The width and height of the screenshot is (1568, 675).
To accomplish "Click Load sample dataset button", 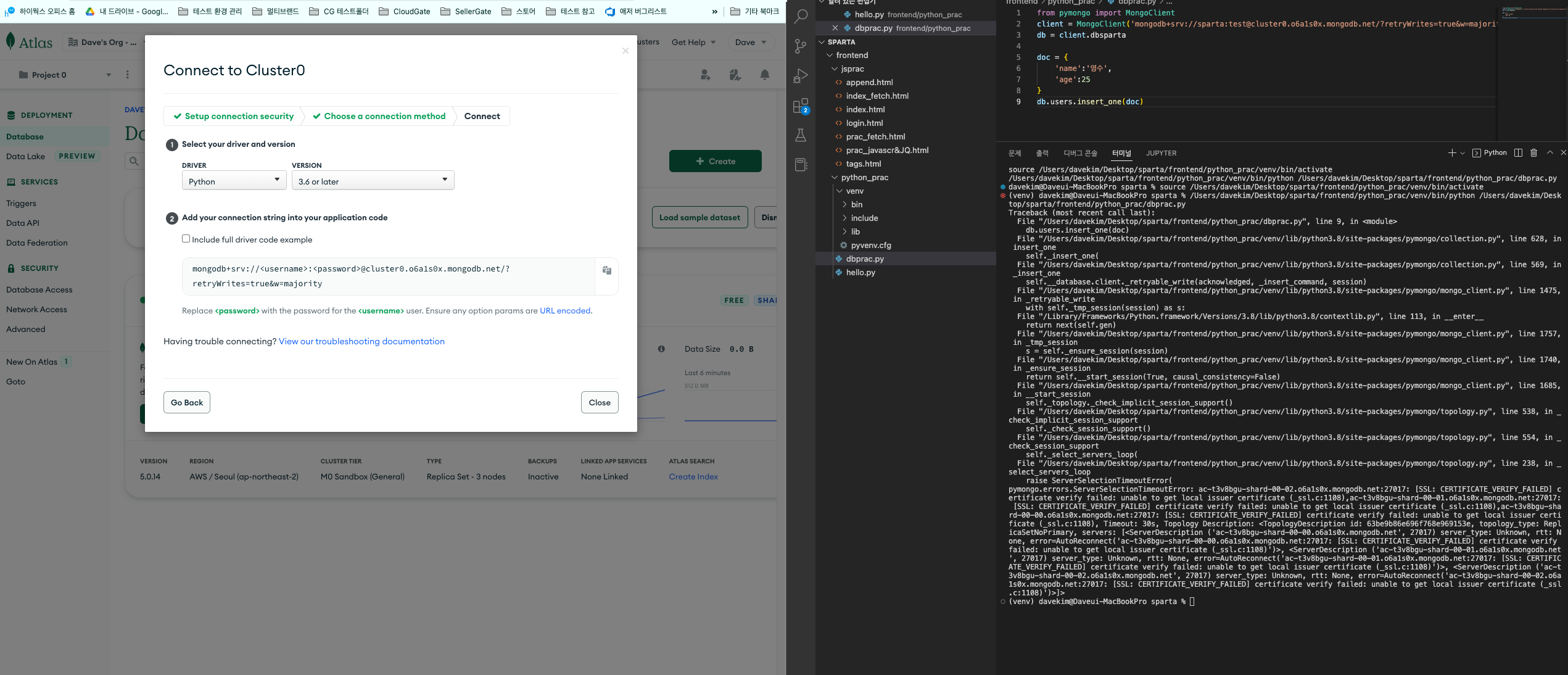I will [699, 217].
